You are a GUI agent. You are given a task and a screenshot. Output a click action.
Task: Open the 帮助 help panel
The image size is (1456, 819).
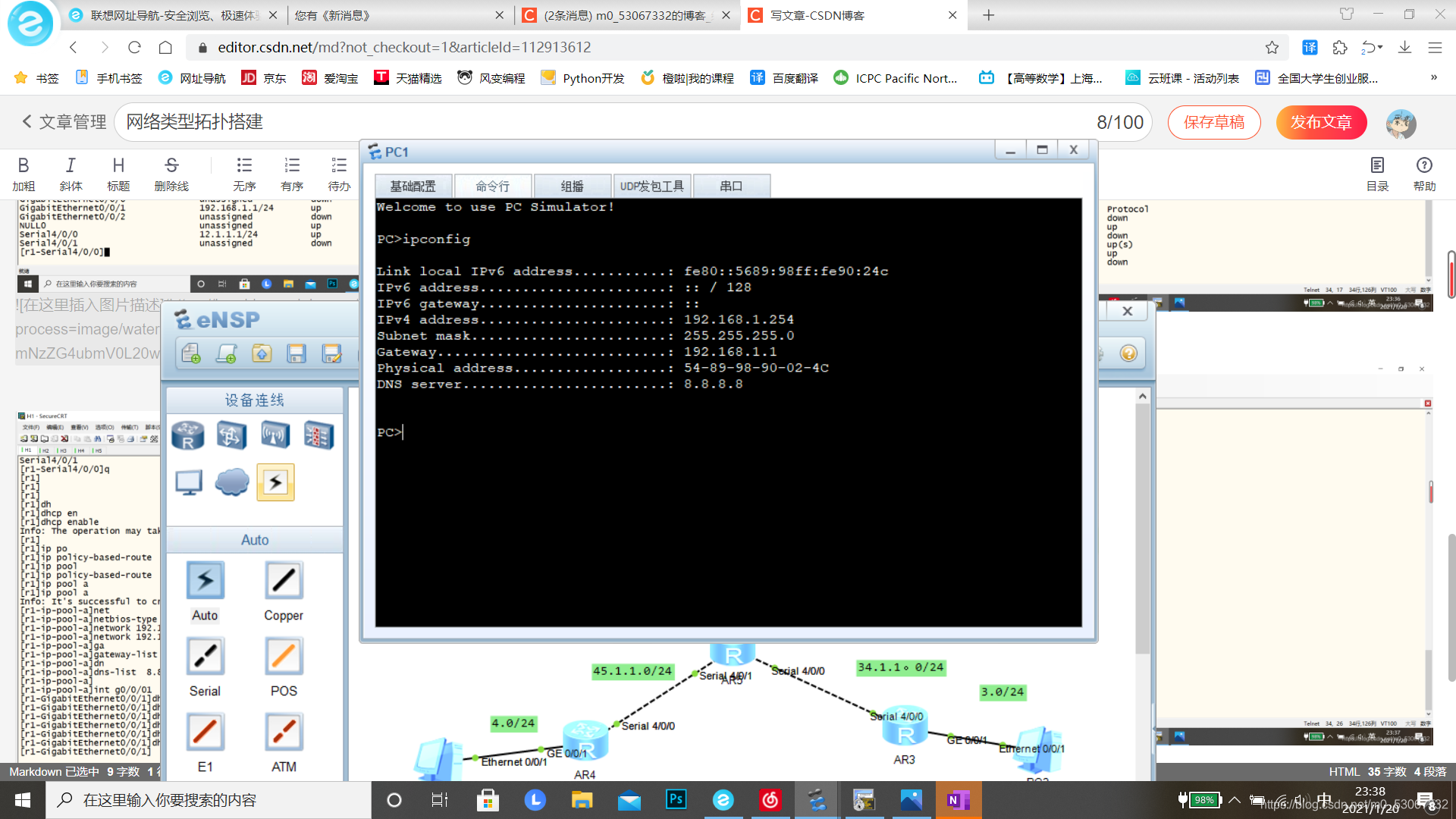click(1424, 174)
